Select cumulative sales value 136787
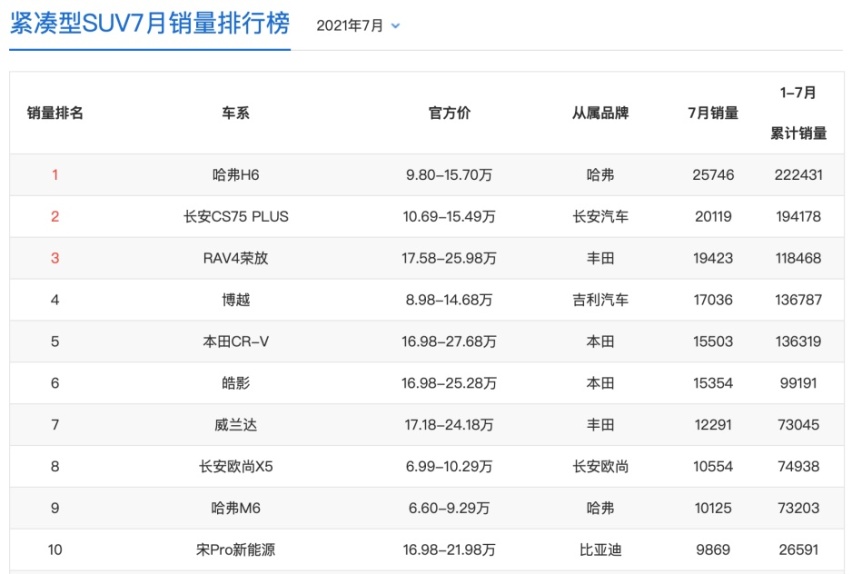852x574 pixels. click(798, 300)
